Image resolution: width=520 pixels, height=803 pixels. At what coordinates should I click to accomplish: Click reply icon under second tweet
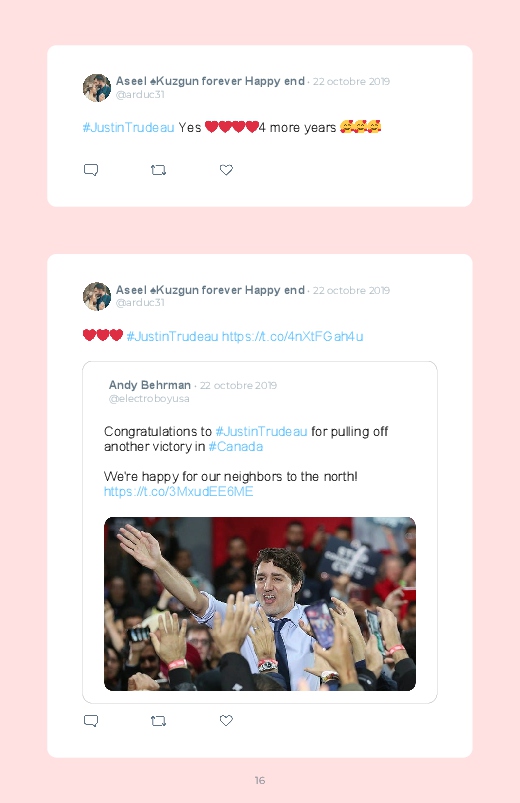tap(91, 721)
